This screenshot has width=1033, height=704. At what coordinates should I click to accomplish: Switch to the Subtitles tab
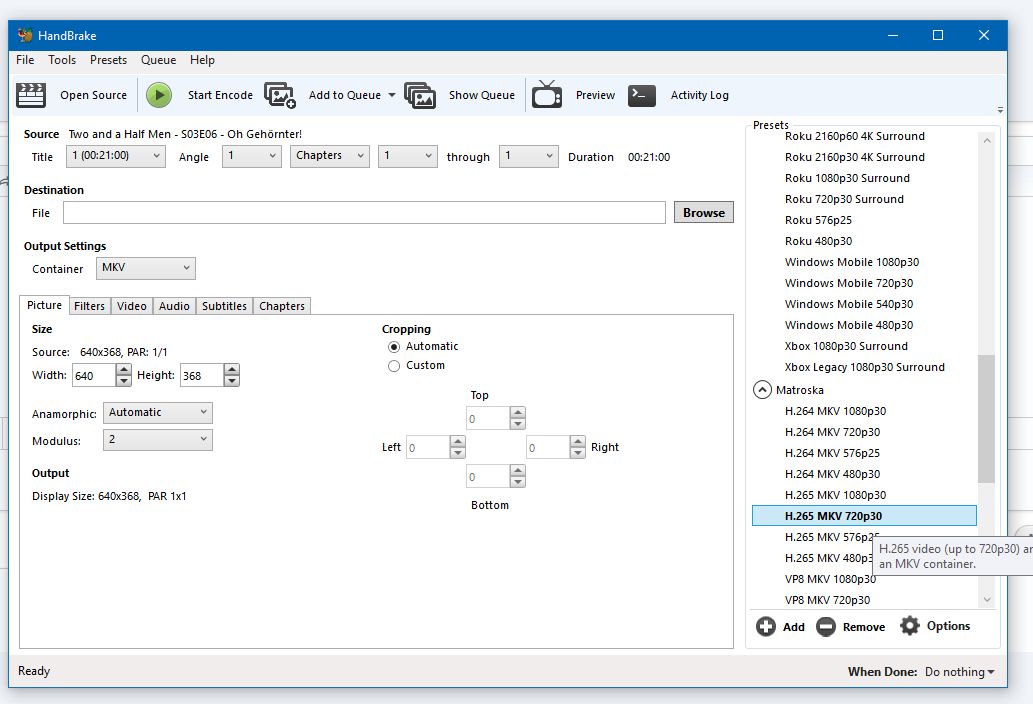(225, 306)
